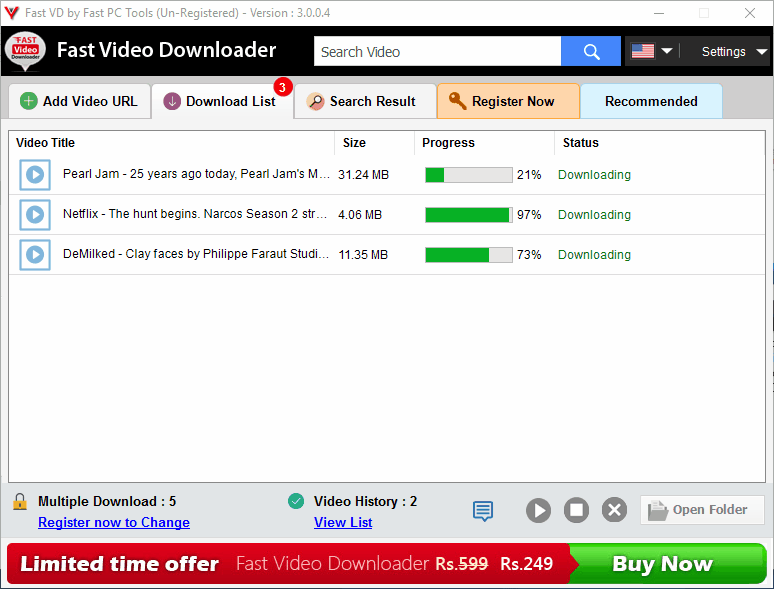Click DeMilked row Downloading status text
This screenshot has width=774, height=589.
[594, 255]
